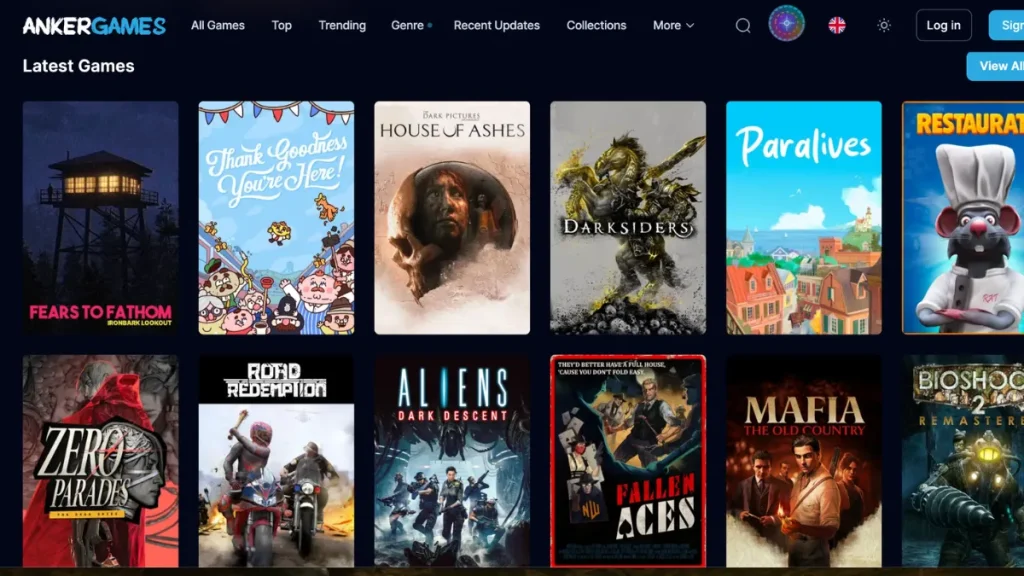Viewport: 1024px width, 576px height.
Task: Open Mafia The Old Country cover
Action: pyautogui.click(x=804, y=461)
